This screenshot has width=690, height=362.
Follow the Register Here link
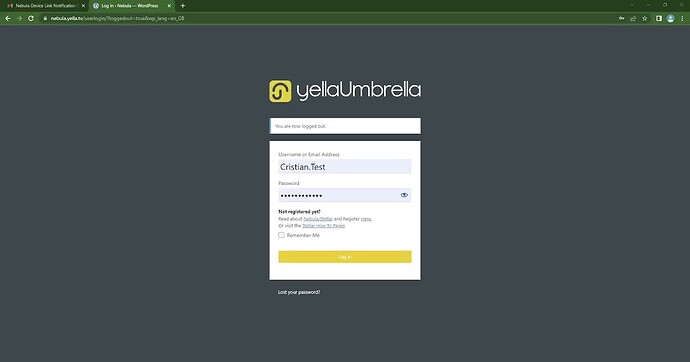(x=366, y=219)
